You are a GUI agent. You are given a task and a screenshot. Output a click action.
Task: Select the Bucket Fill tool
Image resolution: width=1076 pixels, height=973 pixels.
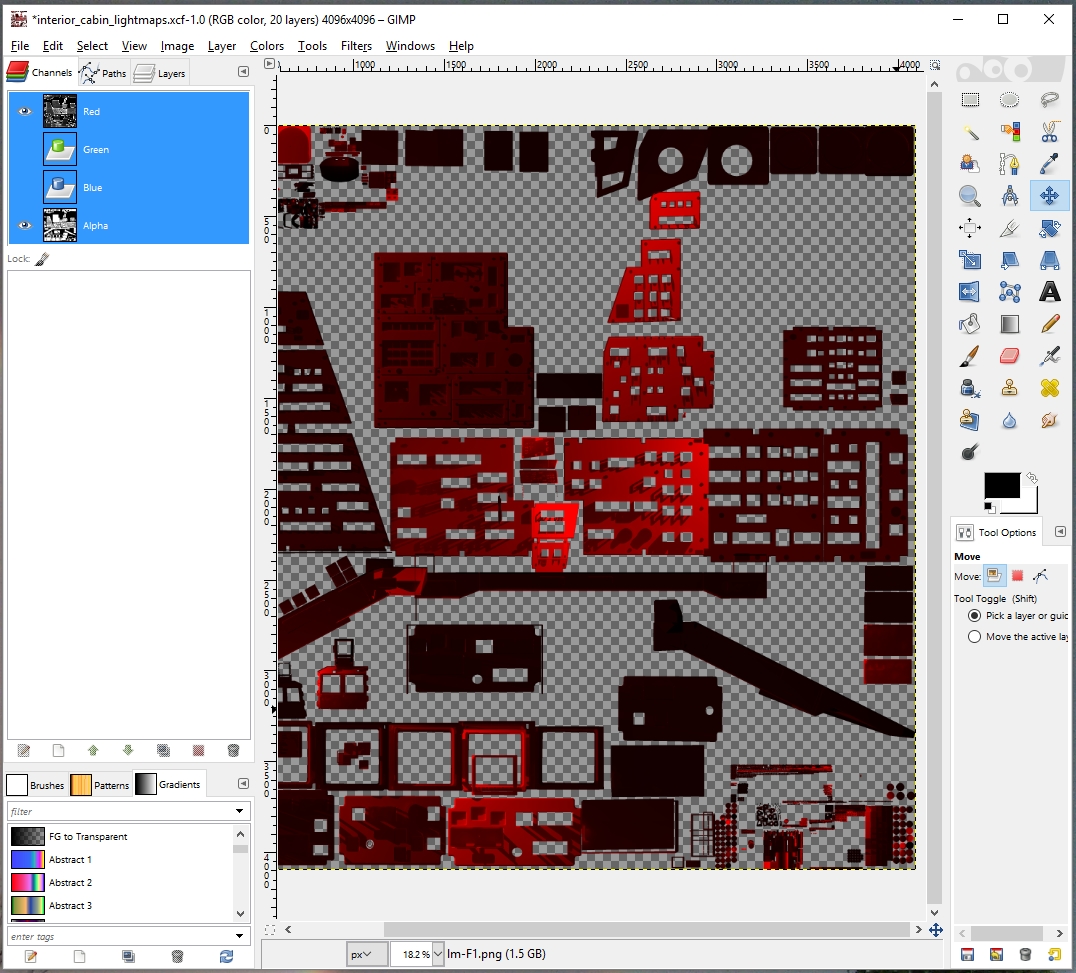[969, 324]
